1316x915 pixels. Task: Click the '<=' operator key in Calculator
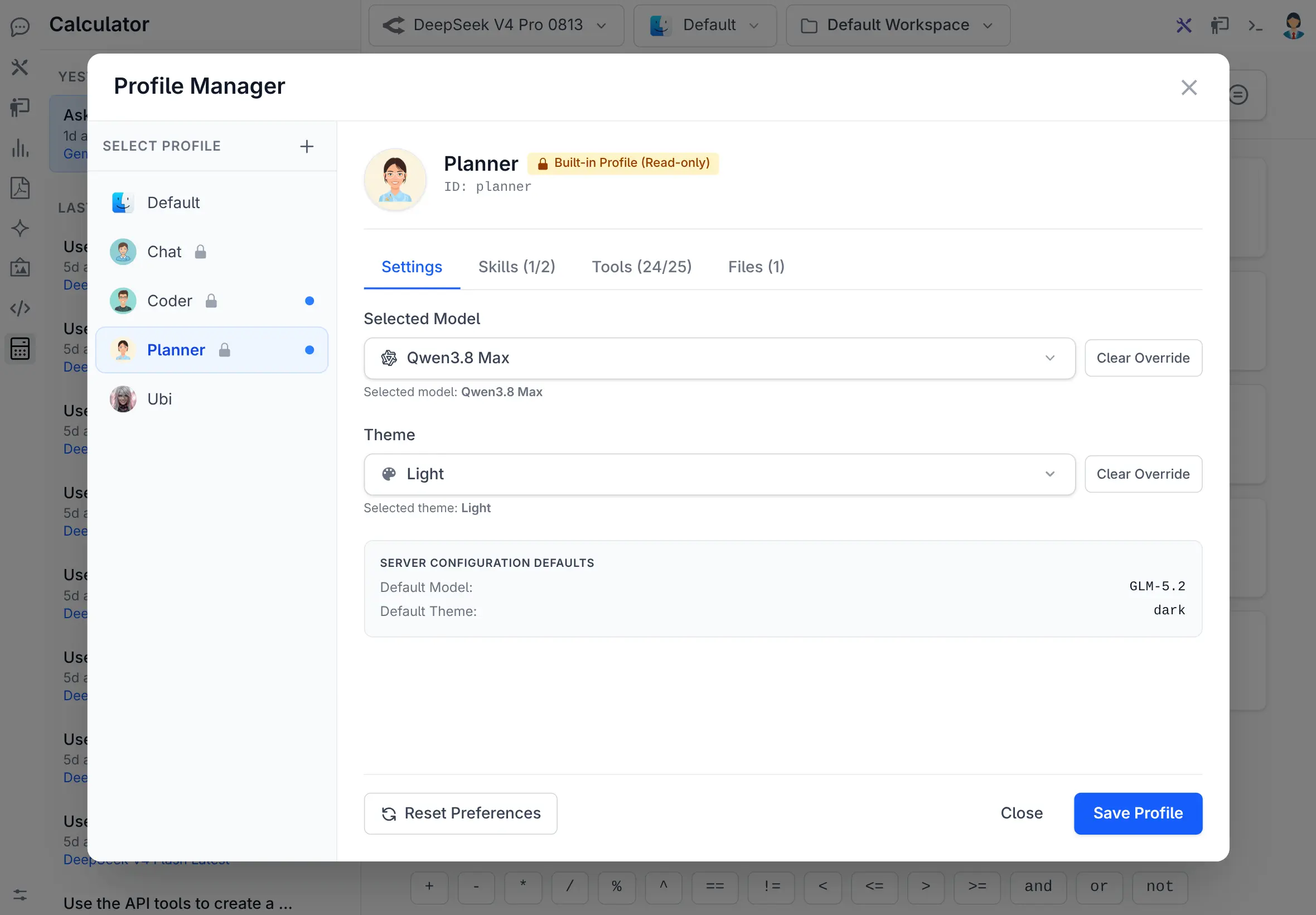[x=874, y=887]
